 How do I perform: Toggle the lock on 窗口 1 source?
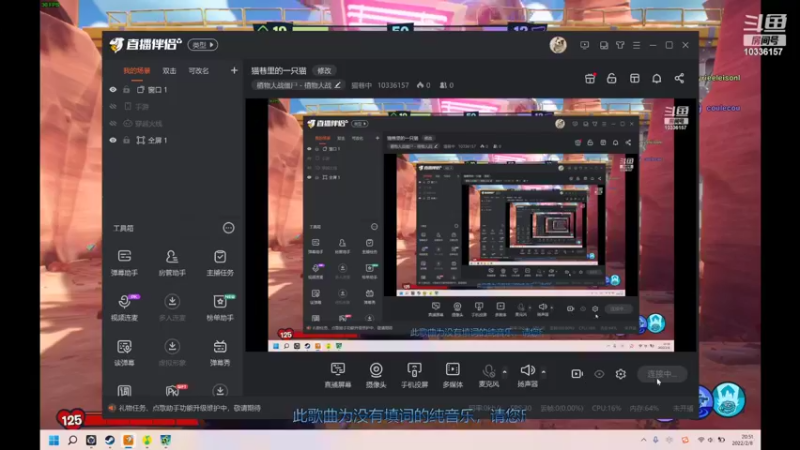(x=127, y=90)
